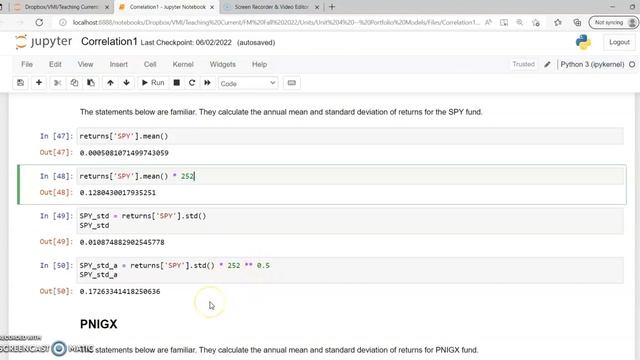Rename the notebook title Correlation1
Screen dimensions: 640x360
[109, 42]
